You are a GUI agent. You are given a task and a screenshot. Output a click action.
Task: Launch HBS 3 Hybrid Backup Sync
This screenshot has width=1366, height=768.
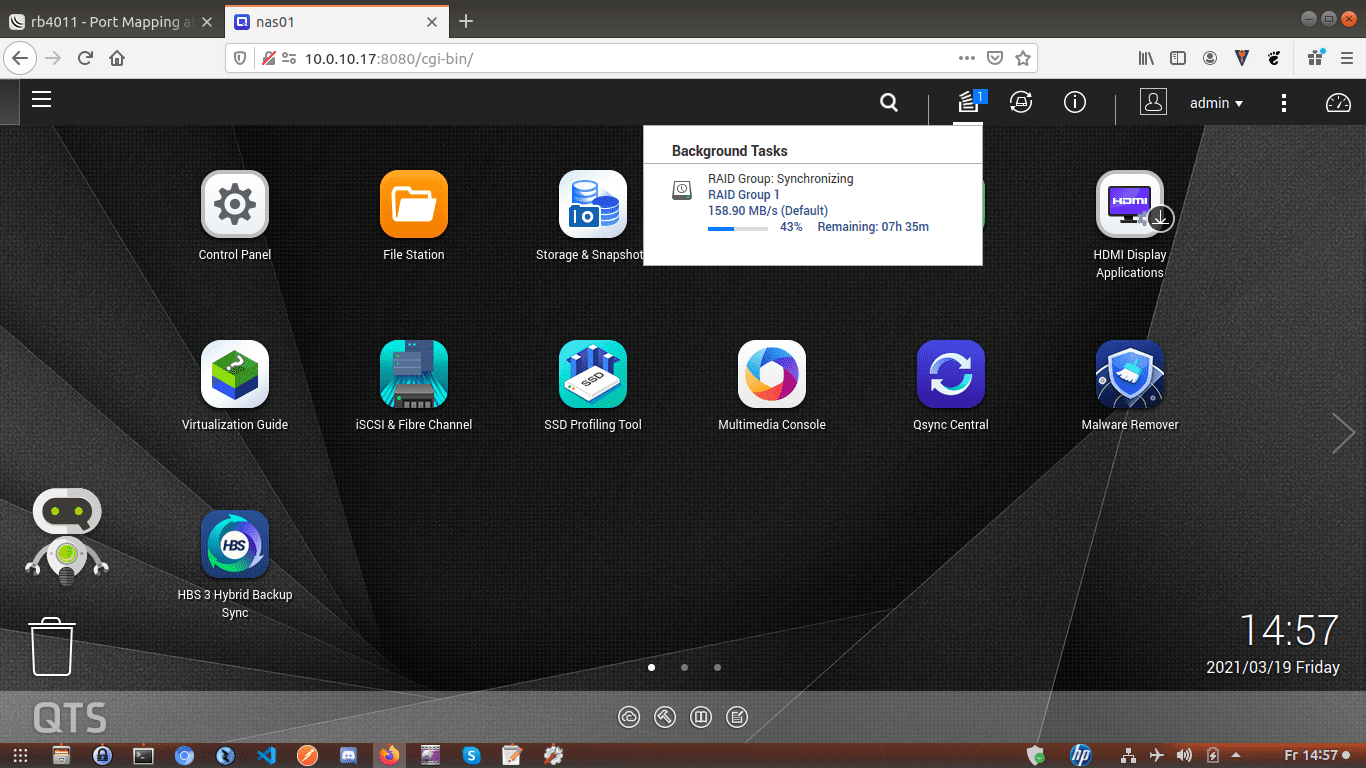(x=235, y=544)
